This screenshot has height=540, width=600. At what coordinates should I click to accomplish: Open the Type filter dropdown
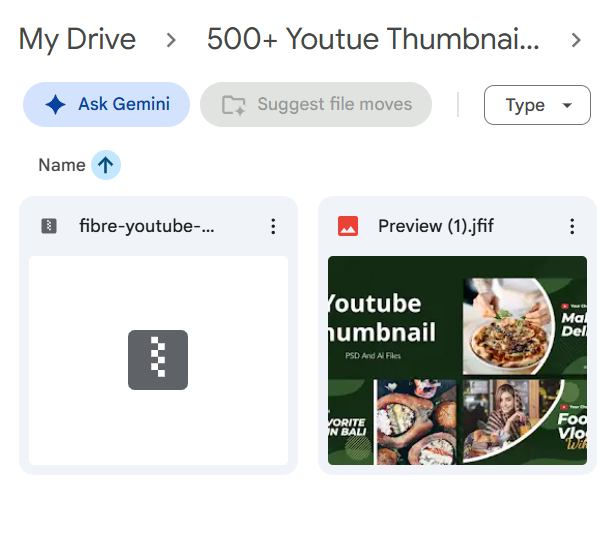tap(537, 105)
